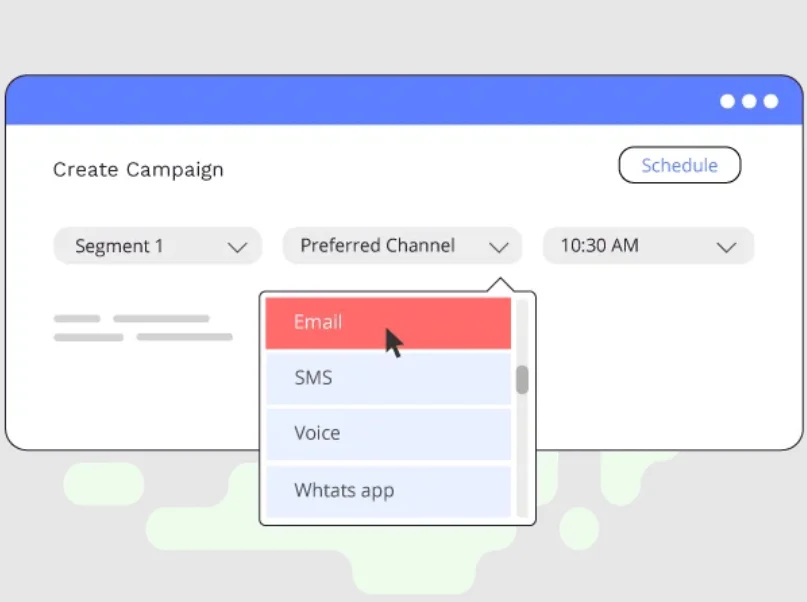This screenshot has width=807, height=602.
Task: Click the rightmost white dot in title bar
Action: point(771,101)
